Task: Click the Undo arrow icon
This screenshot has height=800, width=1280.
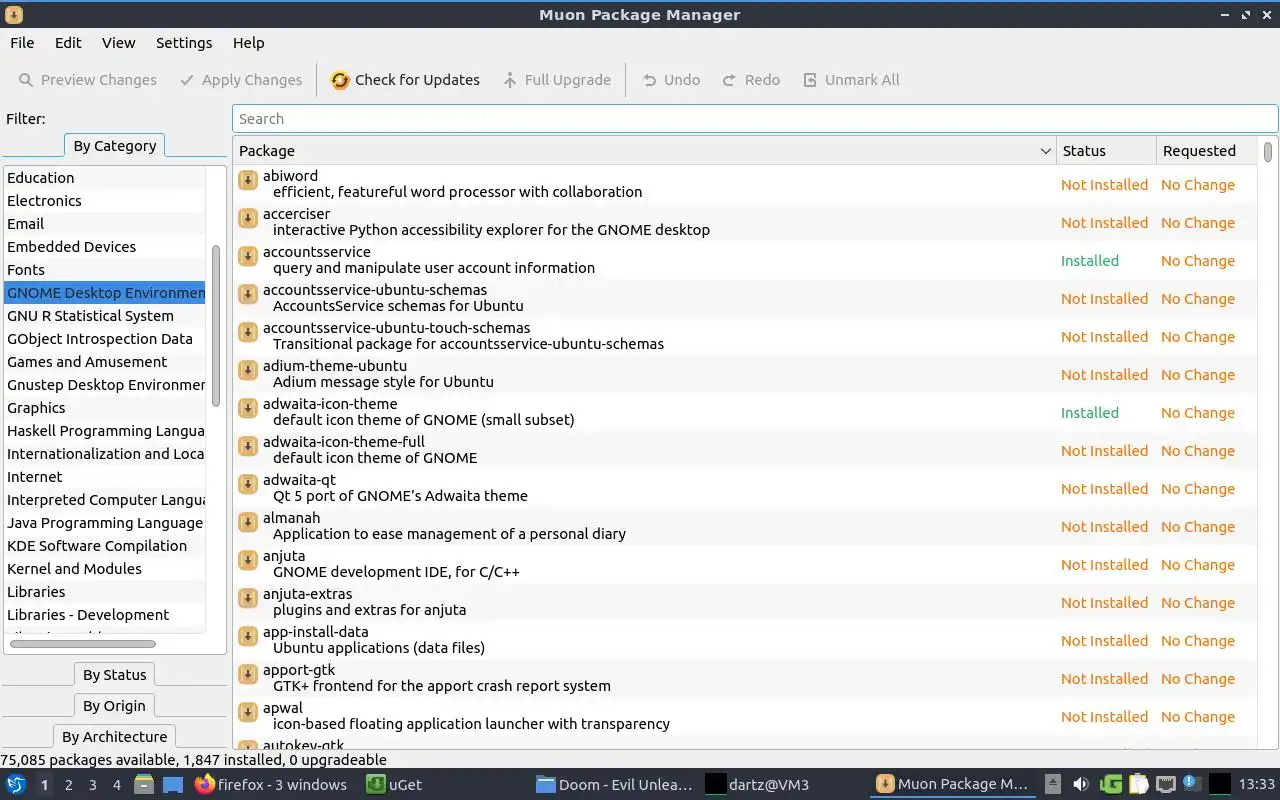Action: click(650, 80)
